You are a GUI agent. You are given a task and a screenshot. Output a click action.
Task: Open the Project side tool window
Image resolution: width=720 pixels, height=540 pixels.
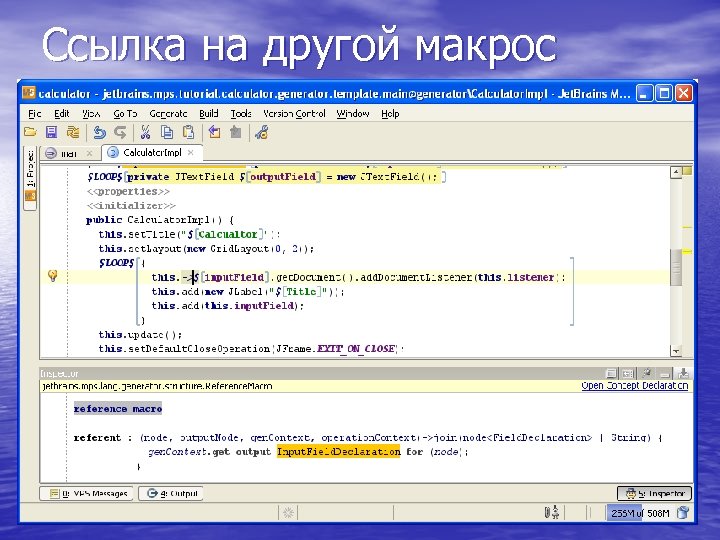pos(30,178)
